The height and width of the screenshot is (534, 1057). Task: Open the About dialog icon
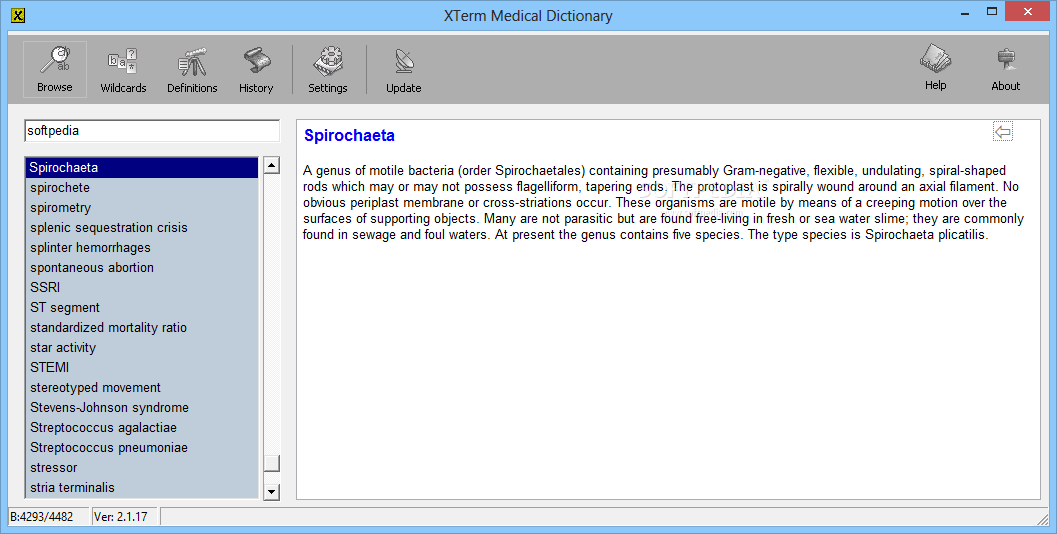click(1005, 67)
